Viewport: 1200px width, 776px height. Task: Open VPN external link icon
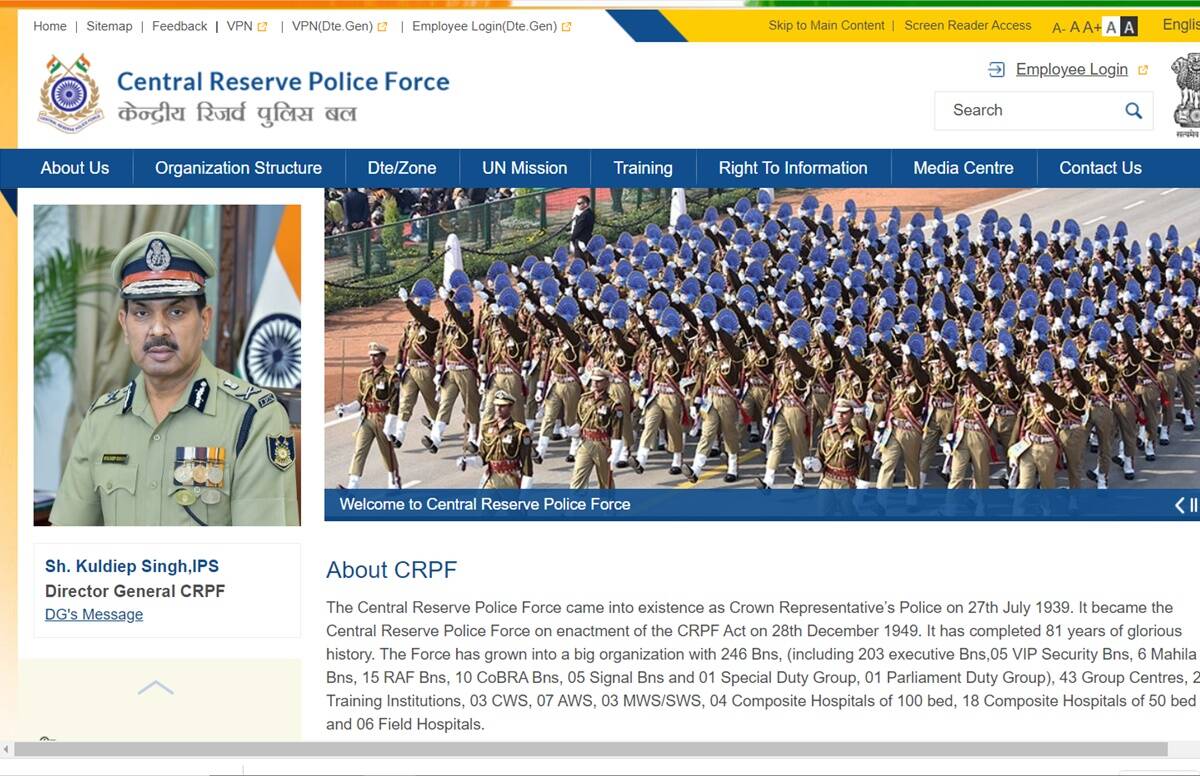pos(263,26)
